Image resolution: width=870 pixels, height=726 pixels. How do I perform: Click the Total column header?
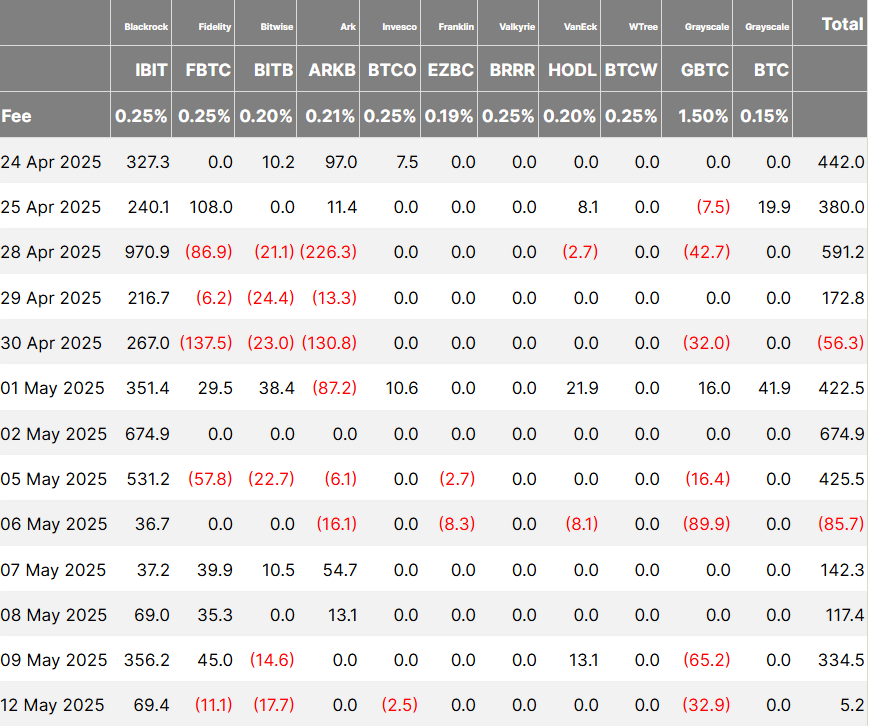pyautogui.click(x=842, y=24)
